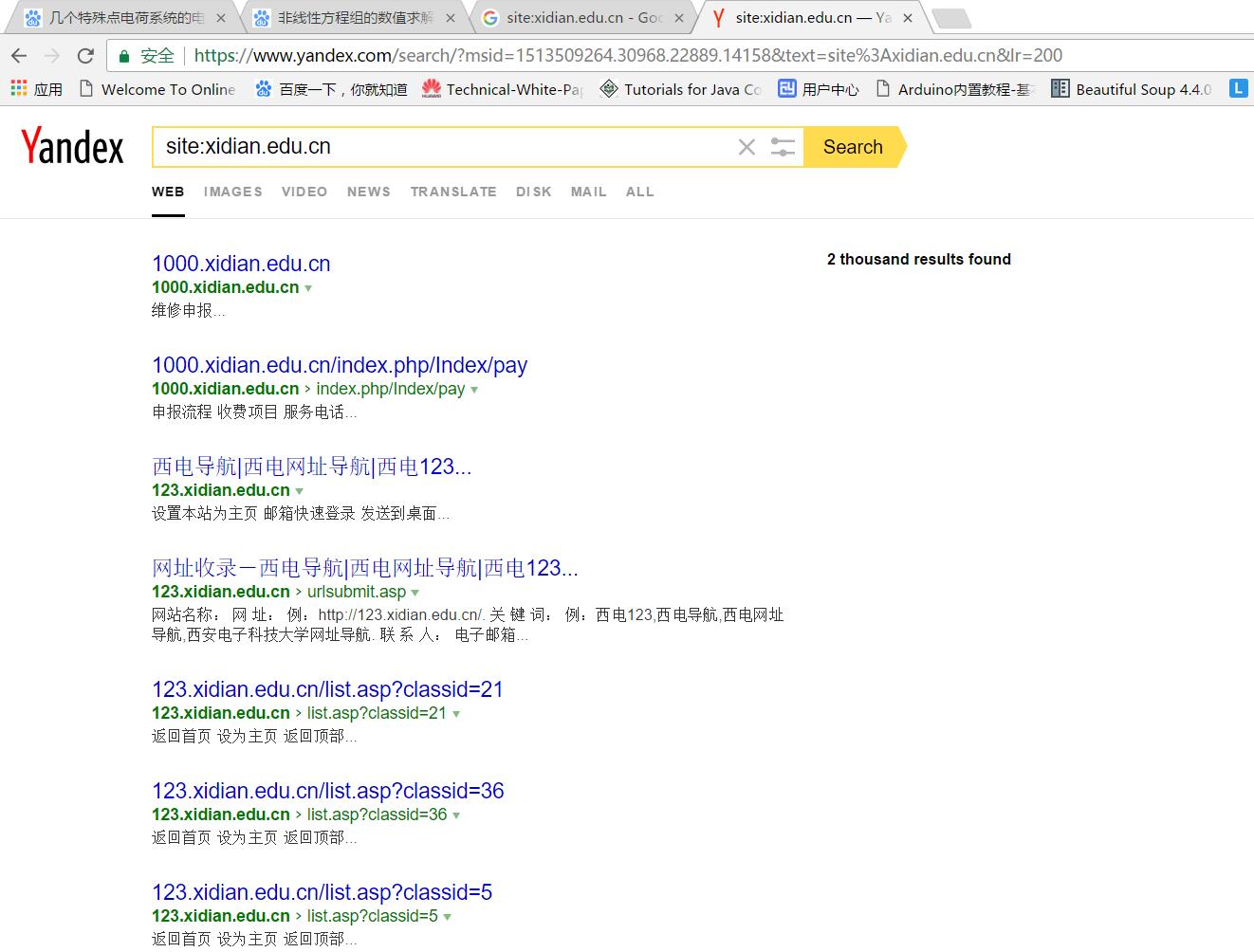The image size is (1254, 952).
Task: Go back with browser back arrow
Action: click(19, 56)
